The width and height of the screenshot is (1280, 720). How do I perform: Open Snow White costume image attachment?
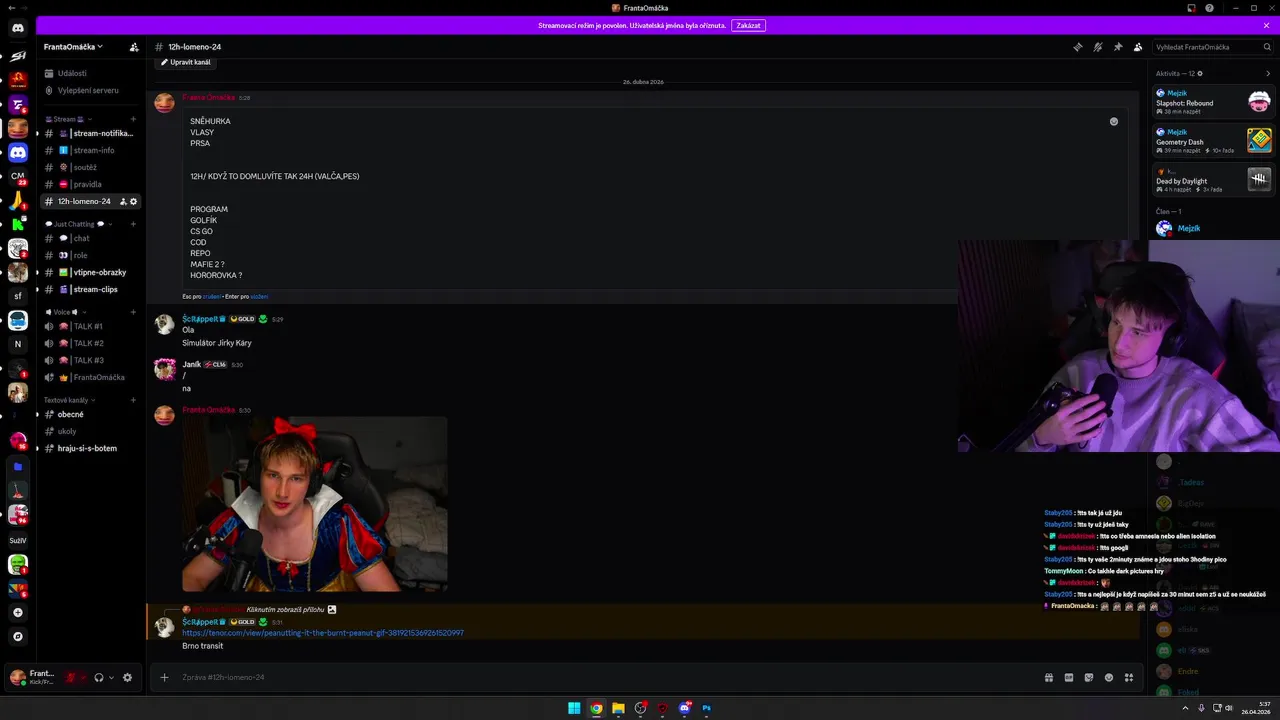[314, 504]
